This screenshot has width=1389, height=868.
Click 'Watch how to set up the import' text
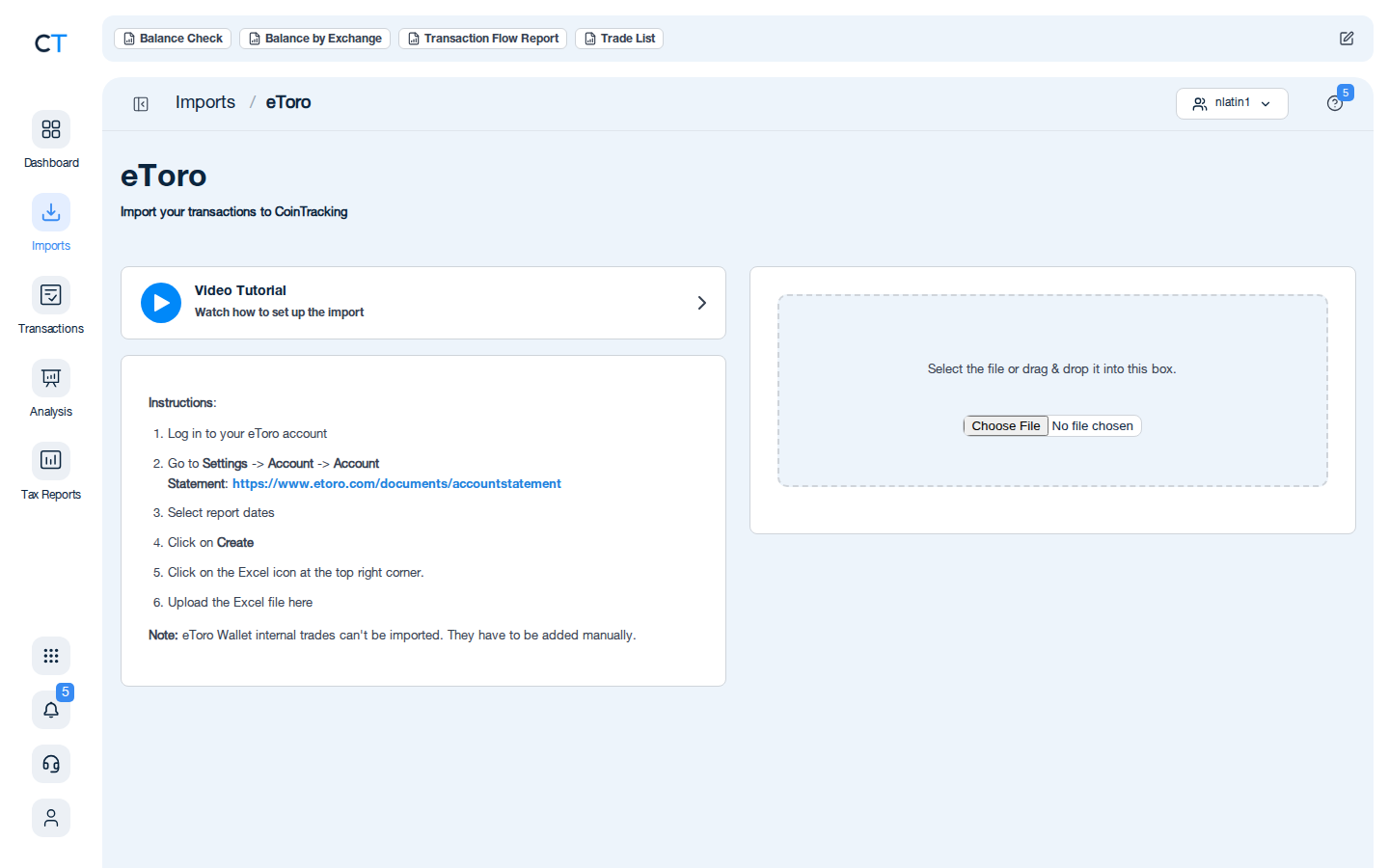coord(279,312)
